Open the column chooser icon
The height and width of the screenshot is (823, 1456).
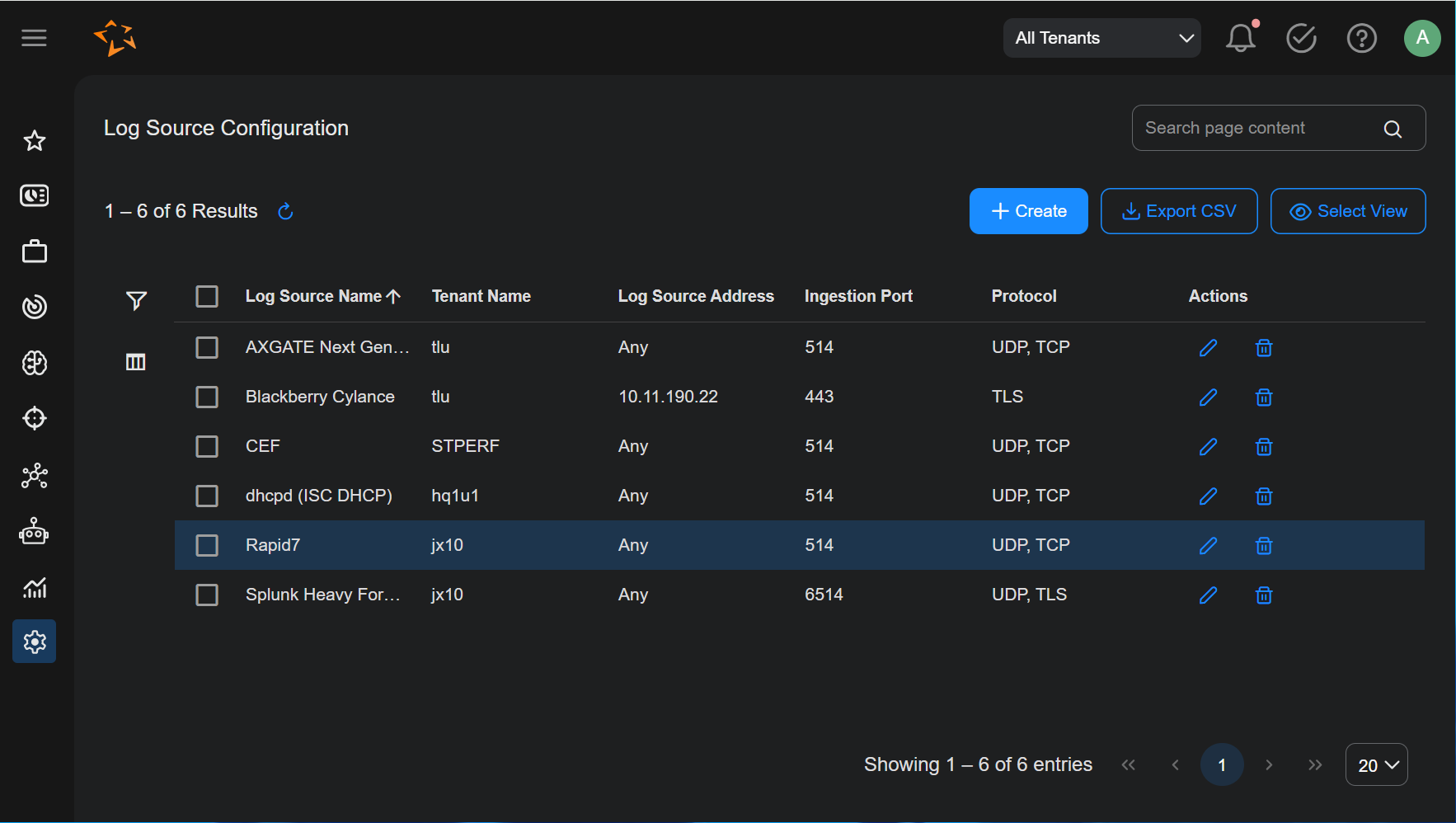tap(136, 362)
